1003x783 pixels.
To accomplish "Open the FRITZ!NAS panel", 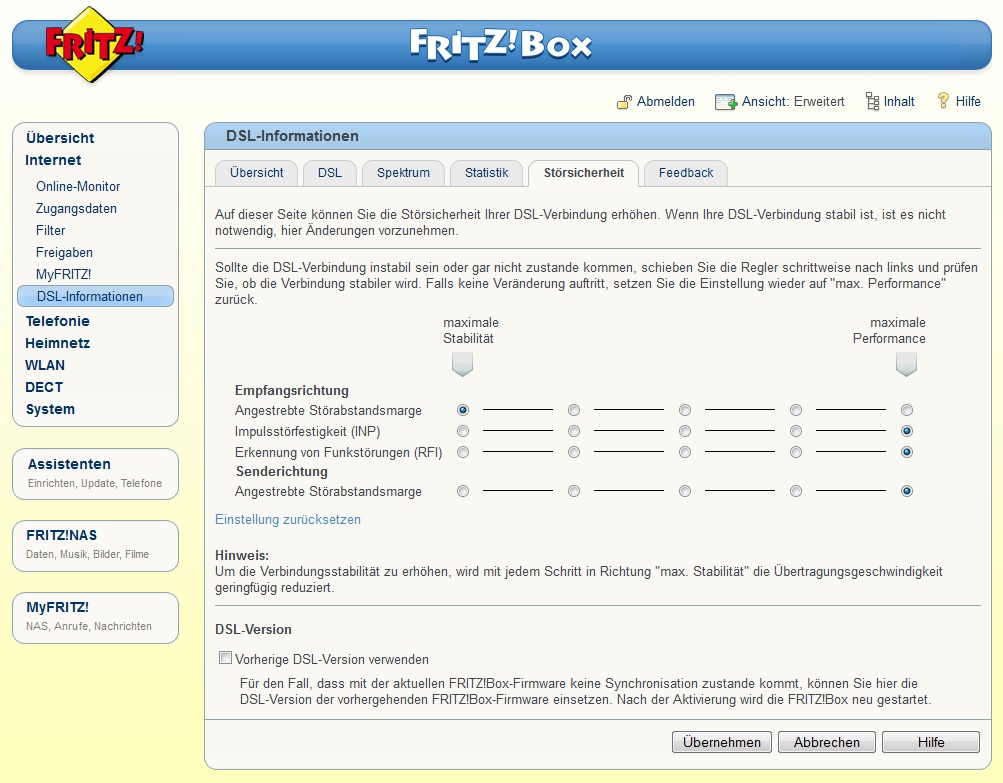I will pos(95,546).
